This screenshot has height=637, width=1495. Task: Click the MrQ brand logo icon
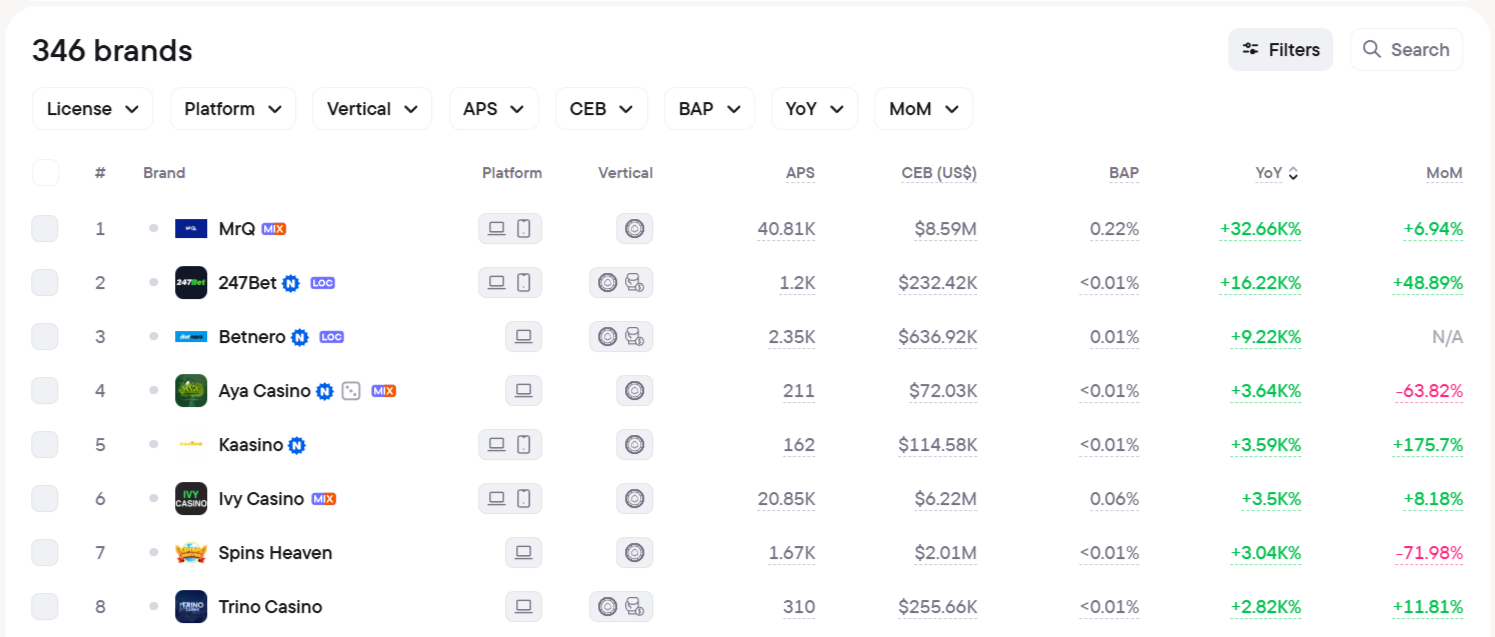191,229
